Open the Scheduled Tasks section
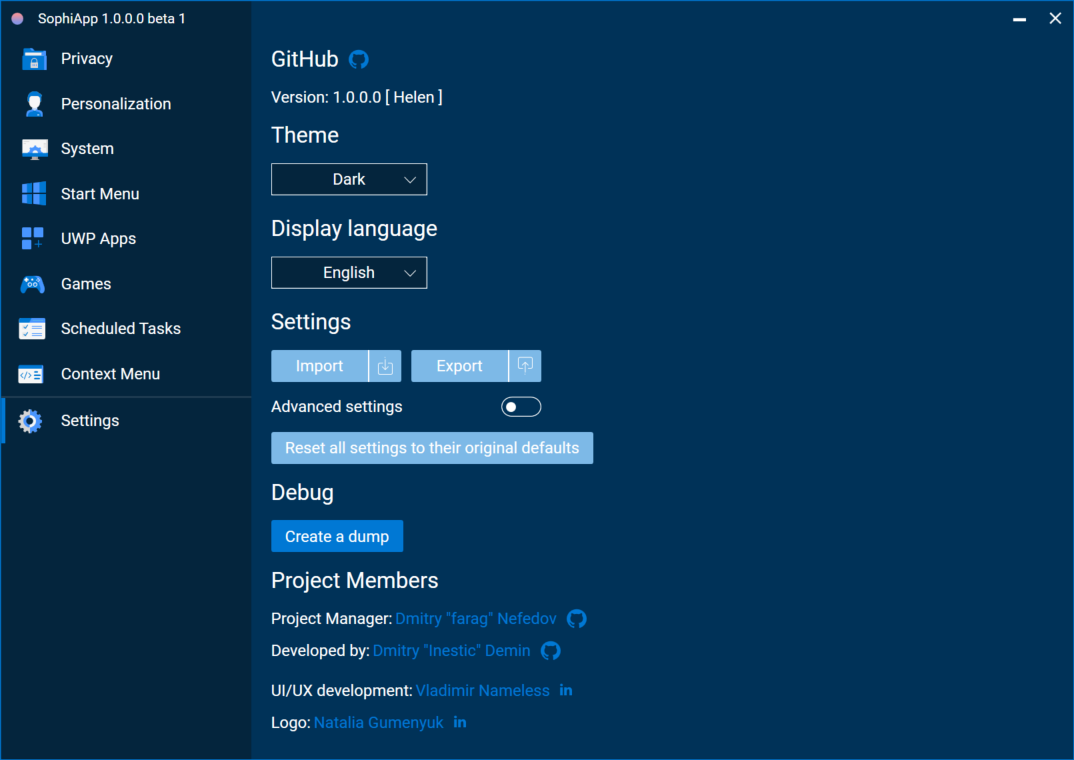1074x760 pixels. click(x=126, y=329)
